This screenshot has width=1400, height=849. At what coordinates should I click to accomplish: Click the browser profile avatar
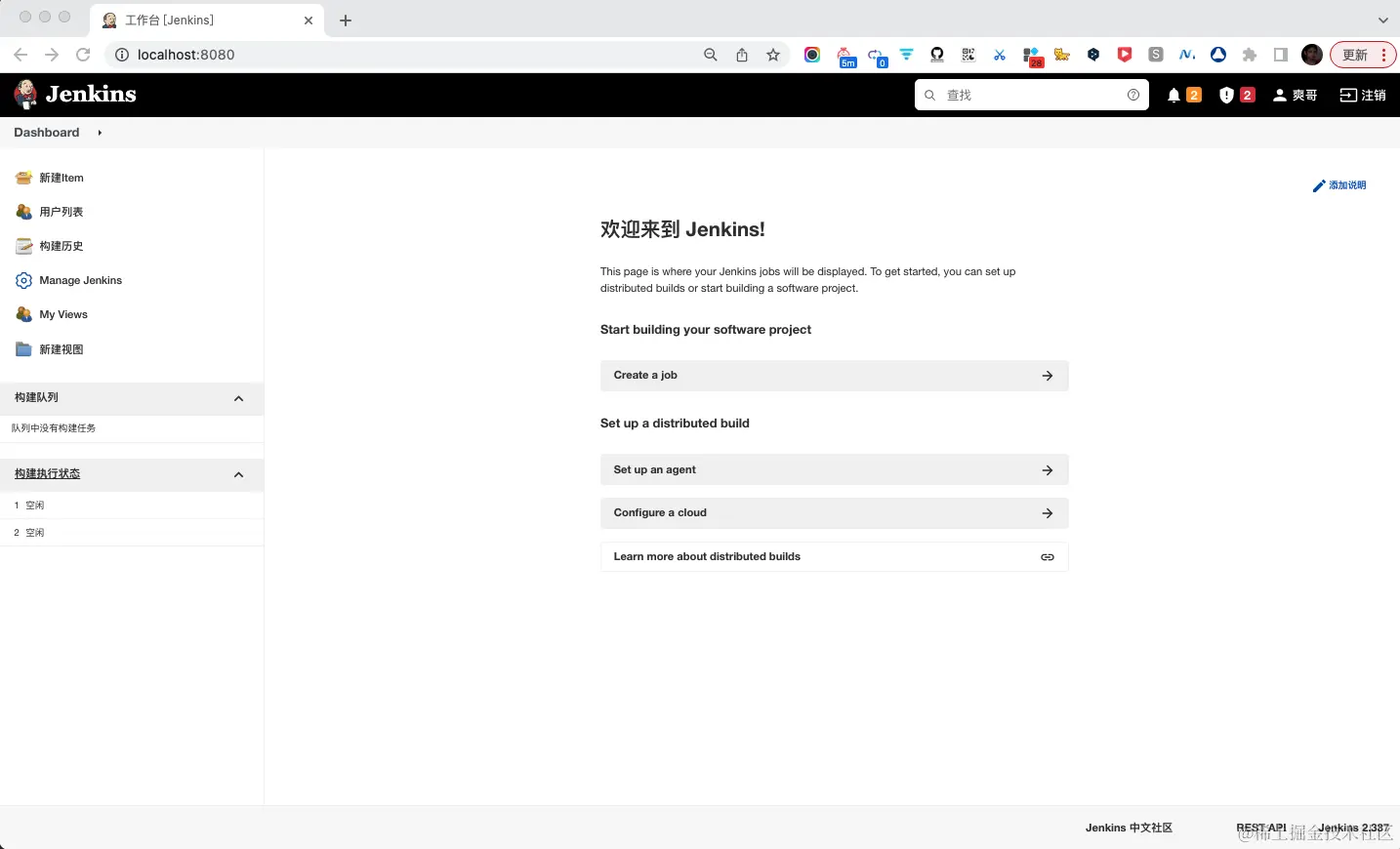(1312, 55)
